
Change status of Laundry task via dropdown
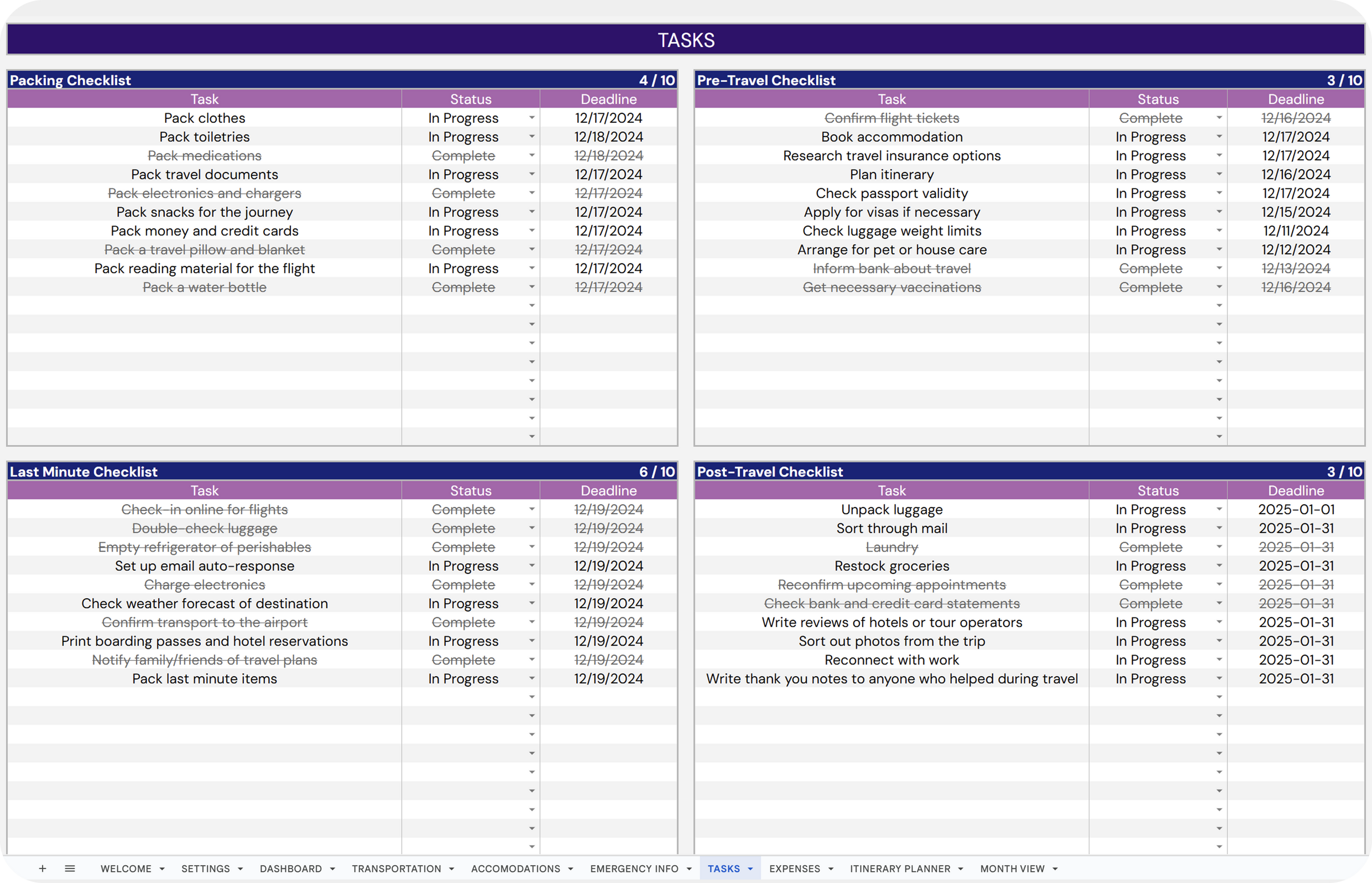coord(1219,547)
